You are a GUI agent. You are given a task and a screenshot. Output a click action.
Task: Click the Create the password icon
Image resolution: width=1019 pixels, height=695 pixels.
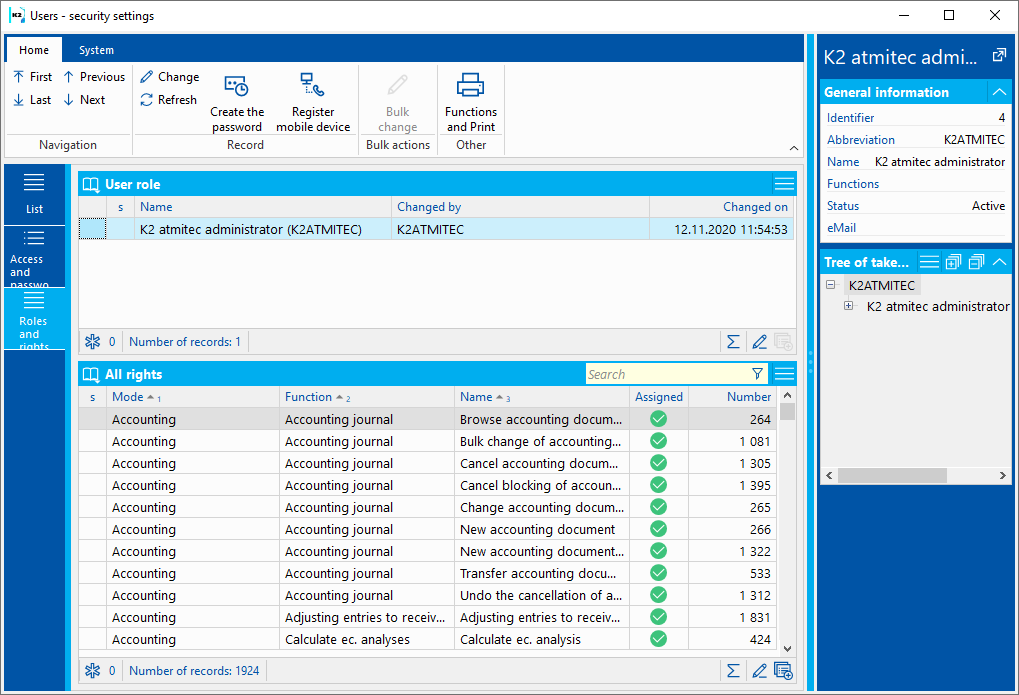pos(236,88)
